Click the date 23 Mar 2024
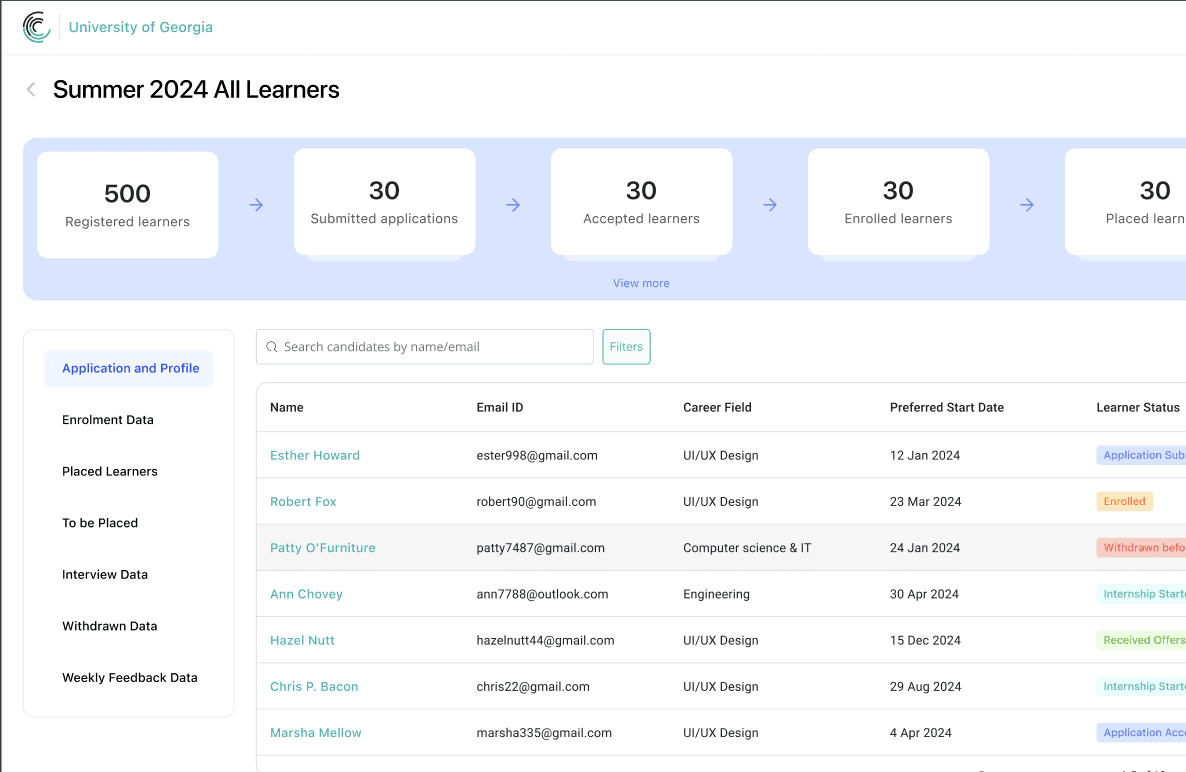Viewport: 1186px width, 772px height. [x=925, y=501]
